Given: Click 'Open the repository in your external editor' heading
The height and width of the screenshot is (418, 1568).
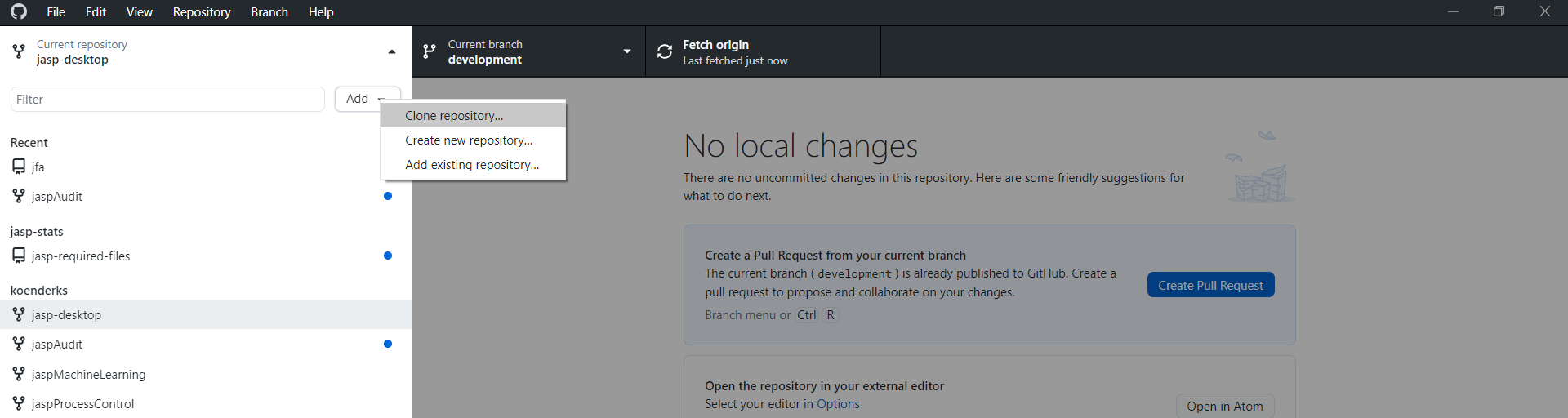Looking at the screenshot, I should [x=825, y=386].
